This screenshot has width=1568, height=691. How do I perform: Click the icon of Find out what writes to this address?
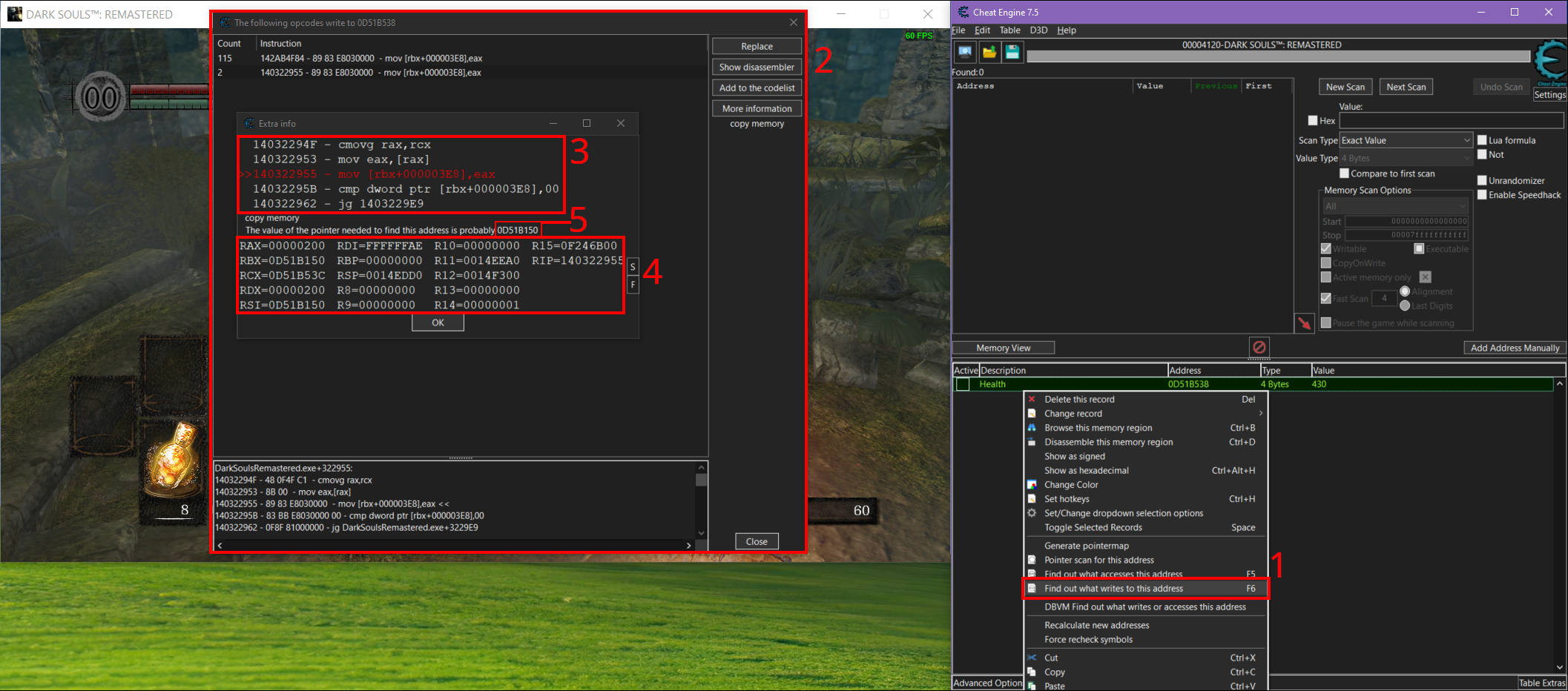(1032, 589)
